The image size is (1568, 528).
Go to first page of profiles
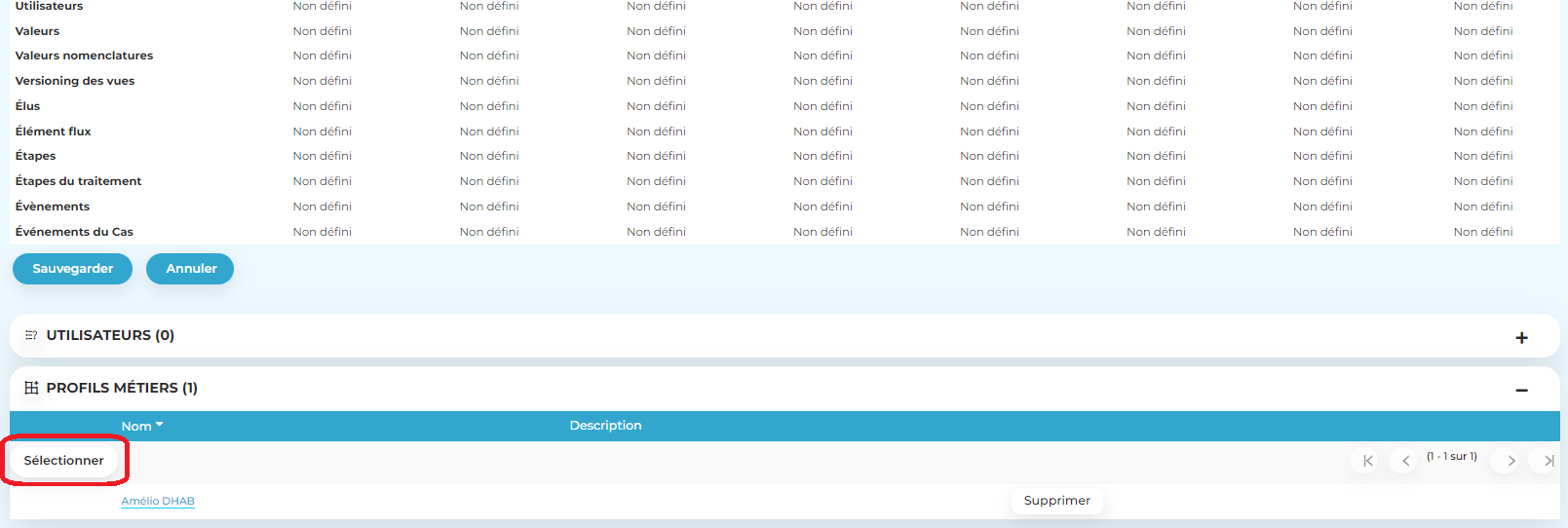tap(1367, 461)
